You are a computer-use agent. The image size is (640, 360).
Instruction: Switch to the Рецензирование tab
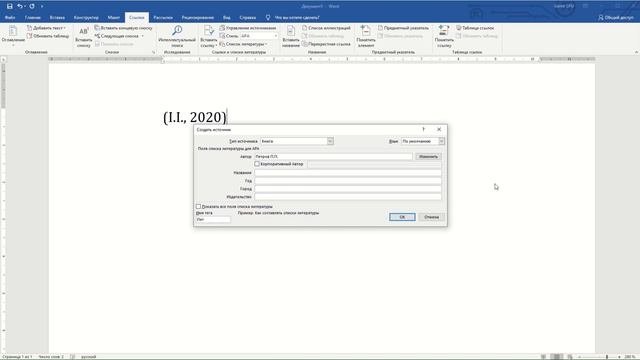pyautogui.click(x=198, y=18)
